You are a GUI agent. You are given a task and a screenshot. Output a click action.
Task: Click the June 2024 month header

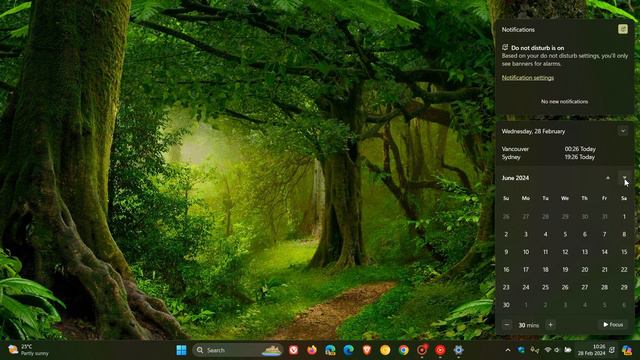point(515,178)
